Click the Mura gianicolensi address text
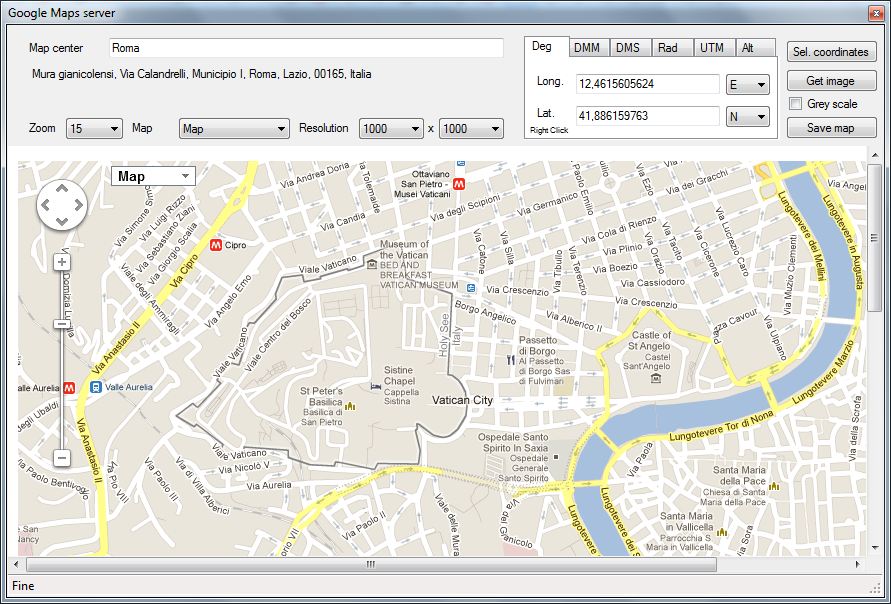The width and height of the screenshot is (891, 604). [x=202, y=74]
